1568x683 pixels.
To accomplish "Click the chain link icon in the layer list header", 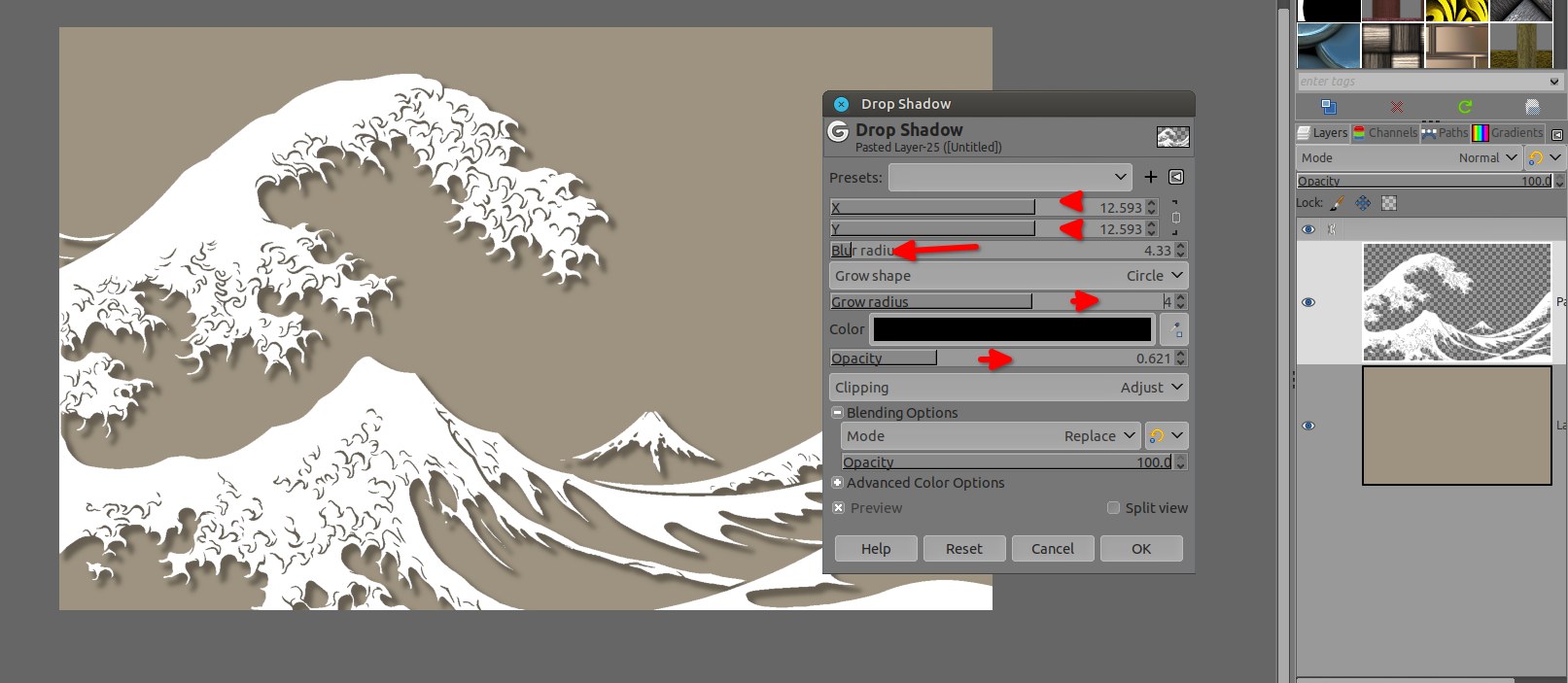I will [1332, 229].
